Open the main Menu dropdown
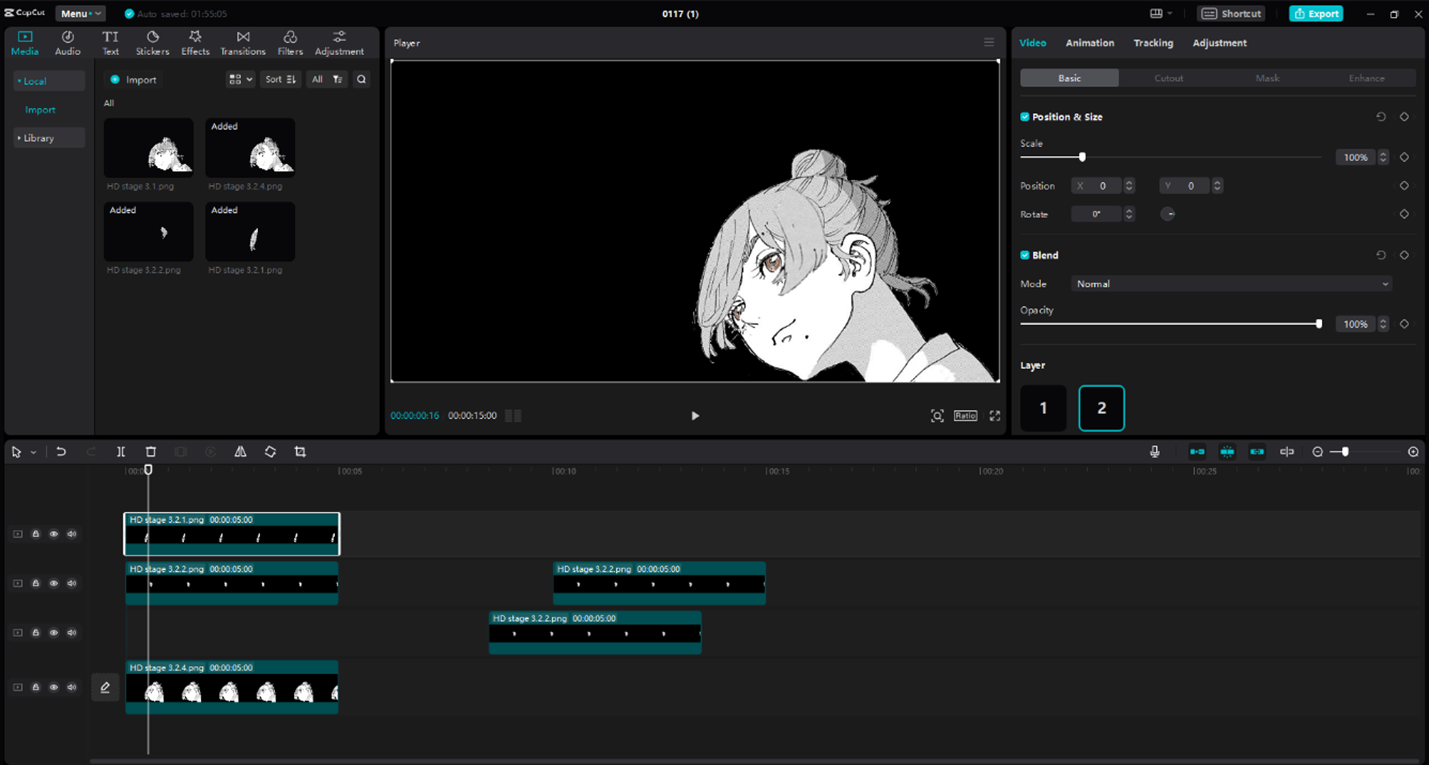 pyautogui.click(x=79, y=14)
